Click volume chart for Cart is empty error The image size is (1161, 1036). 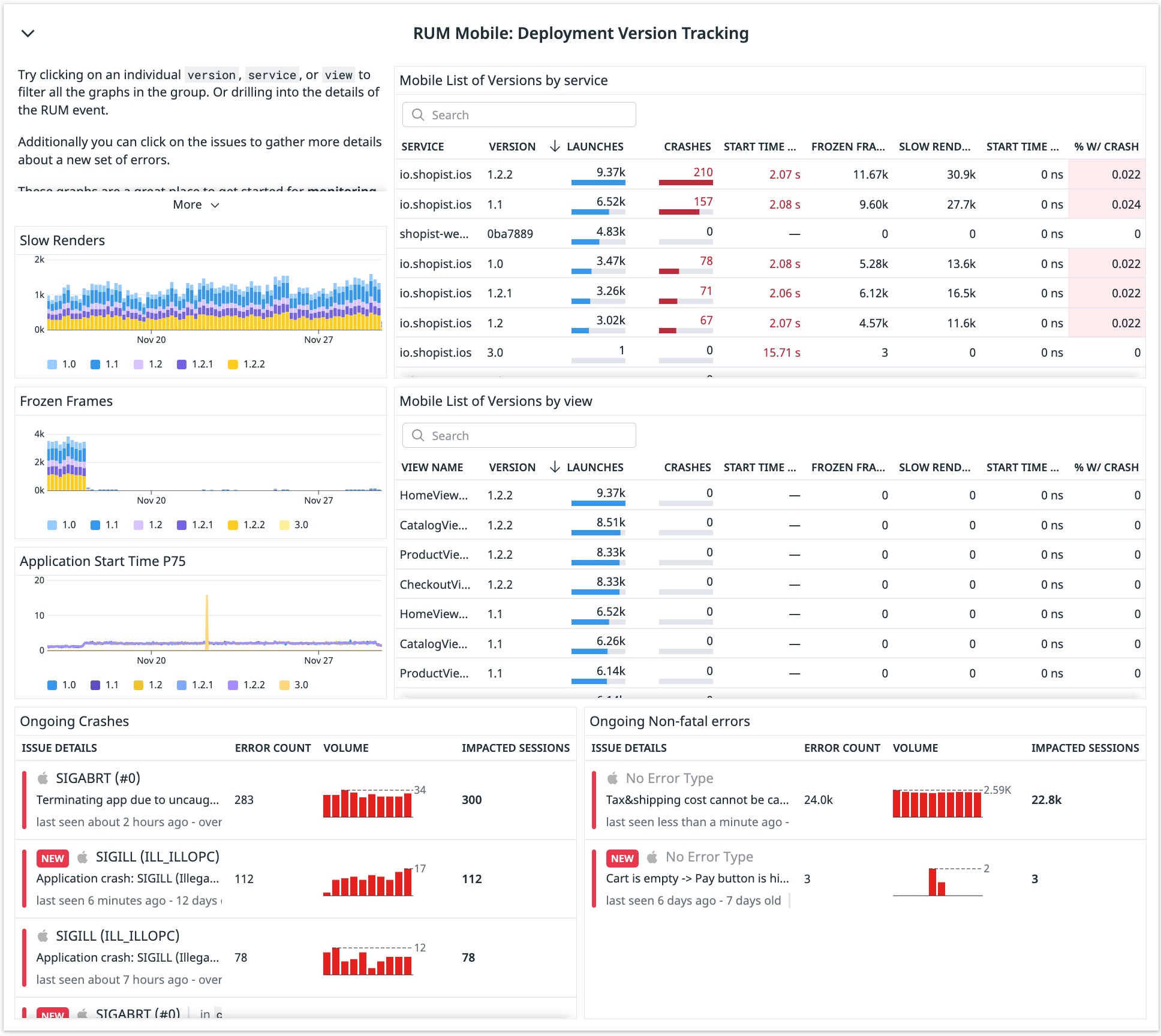click(x=937, y=882)
